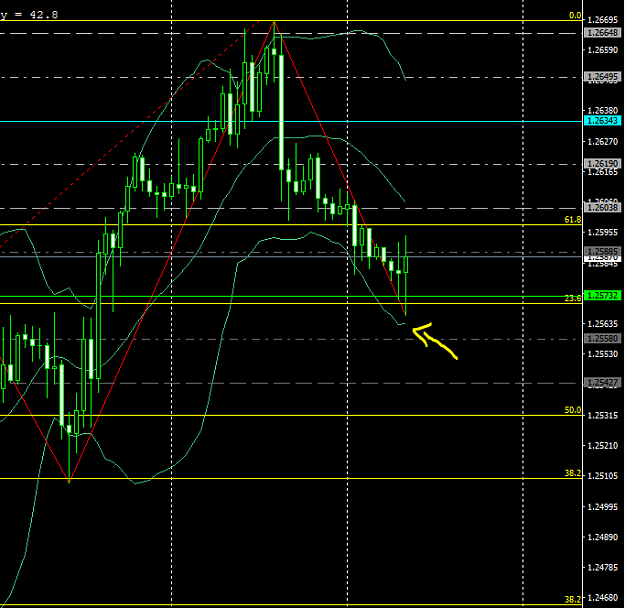Click the 1.26590 value on price axis
Image resolution: width=625 pixels, height=608 pixels.
point(603,50)
